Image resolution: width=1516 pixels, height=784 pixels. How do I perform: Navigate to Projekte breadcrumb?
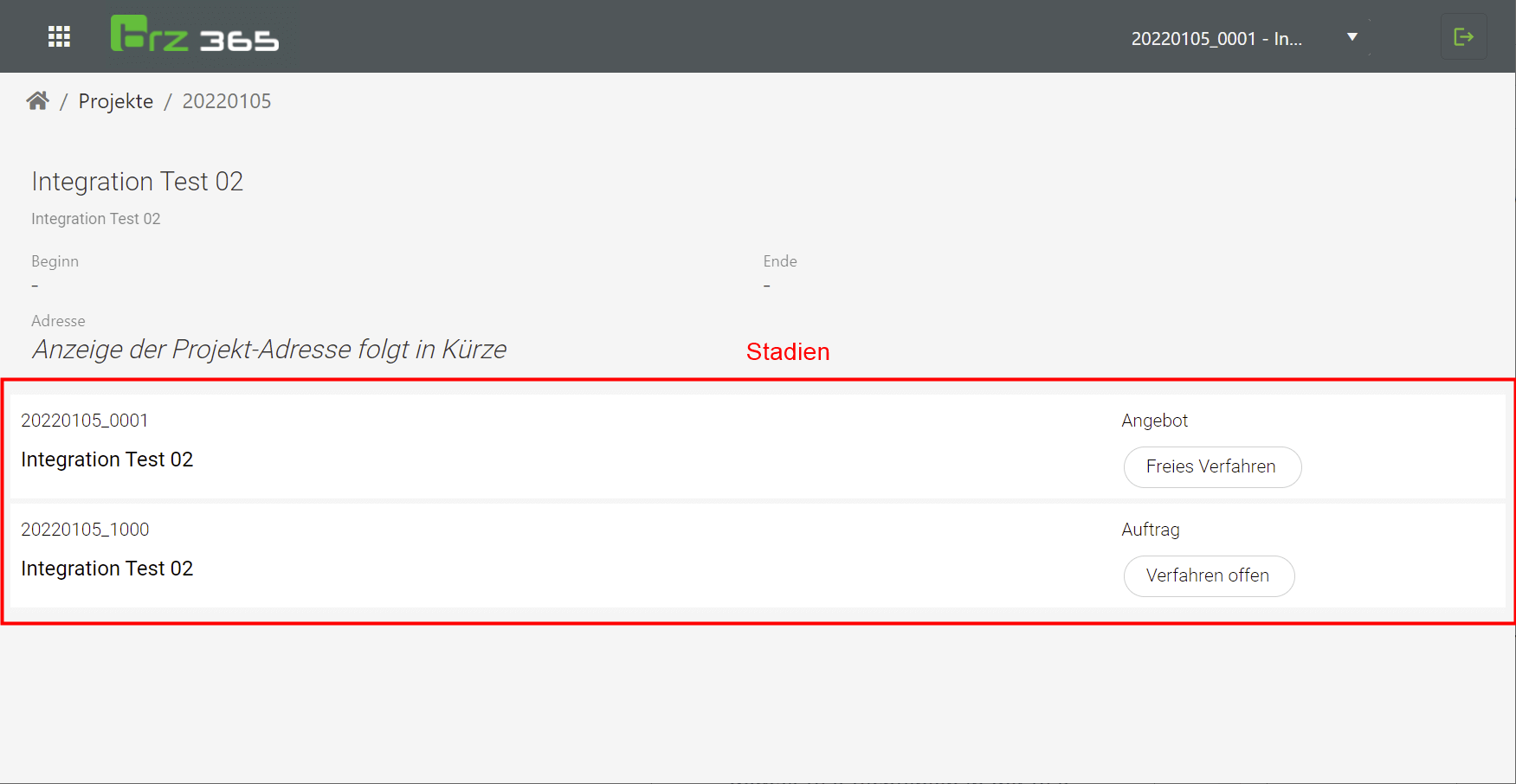pos(115,101)
